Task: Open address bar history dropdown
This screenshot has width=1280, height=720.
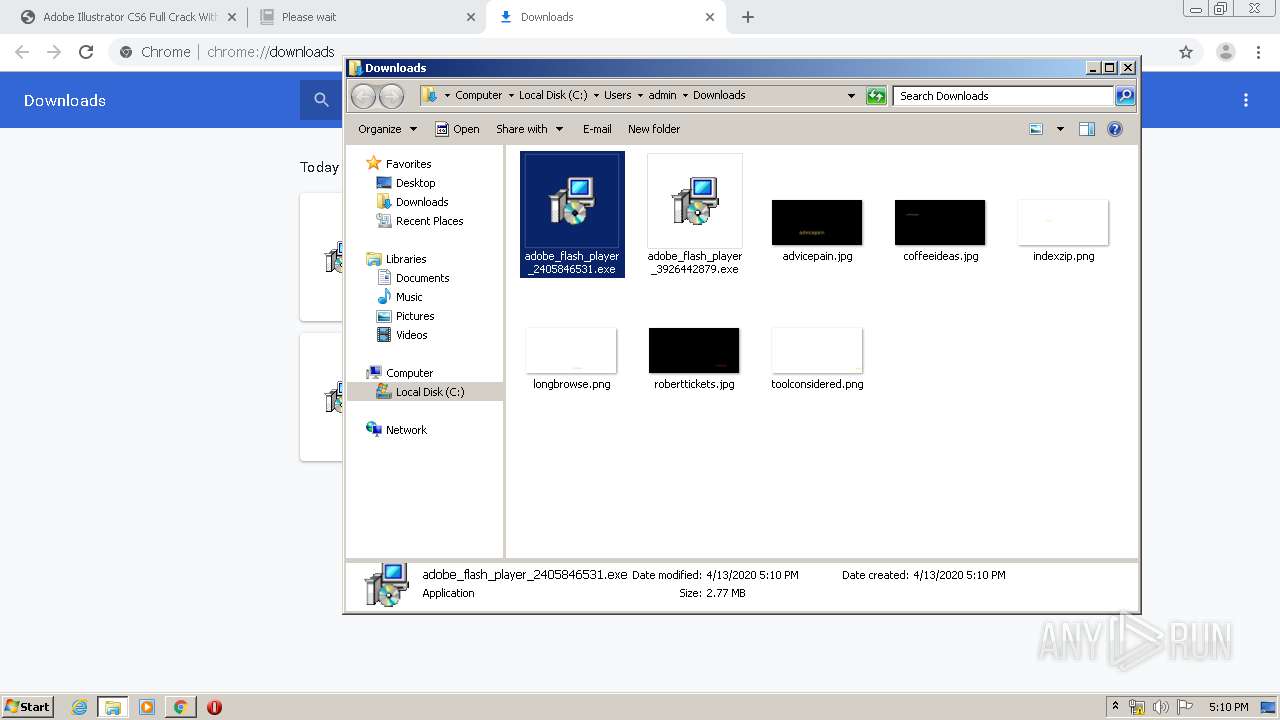Action: (851, 96)
